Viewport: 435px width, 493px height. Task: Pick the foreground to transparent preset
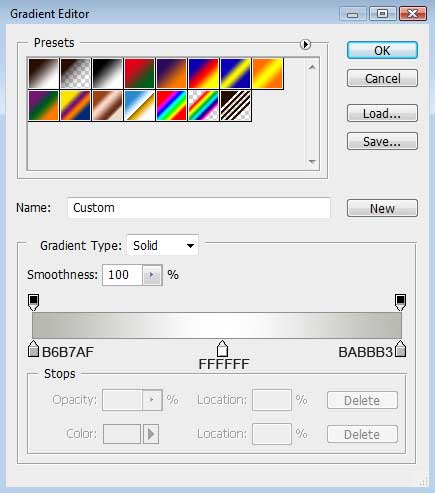[75, 73]
